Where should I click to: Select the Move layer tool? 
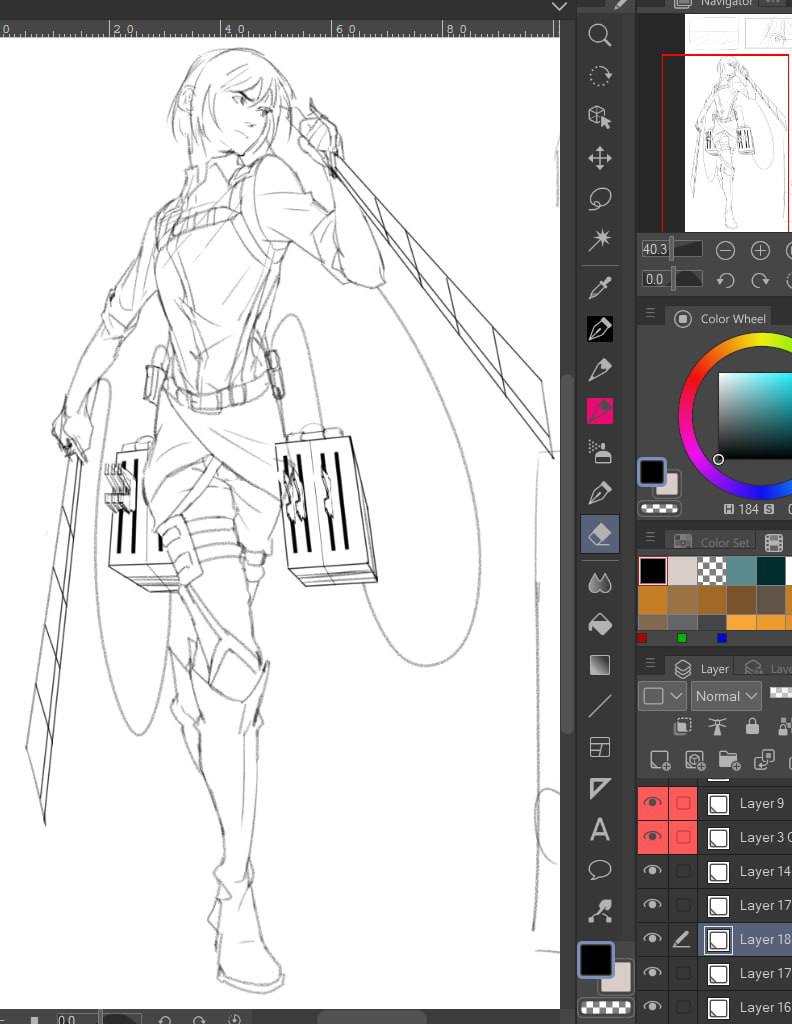[599, 158]
